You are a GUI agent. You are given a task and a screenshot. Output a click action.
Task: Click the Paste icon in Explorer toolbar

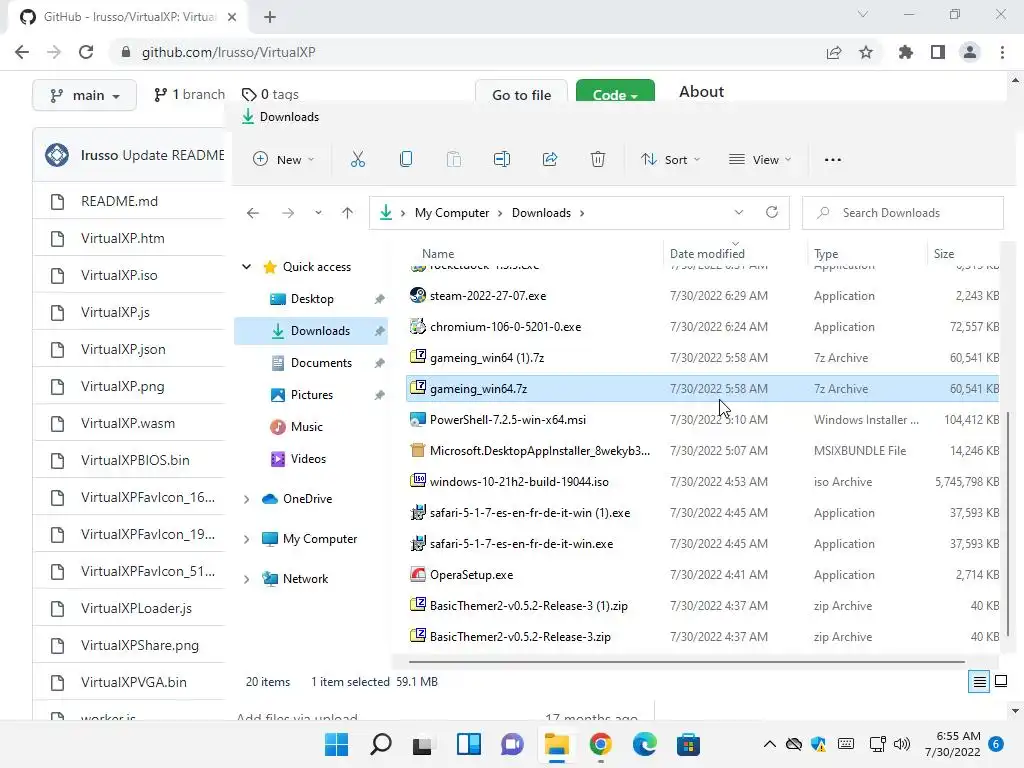453,159
